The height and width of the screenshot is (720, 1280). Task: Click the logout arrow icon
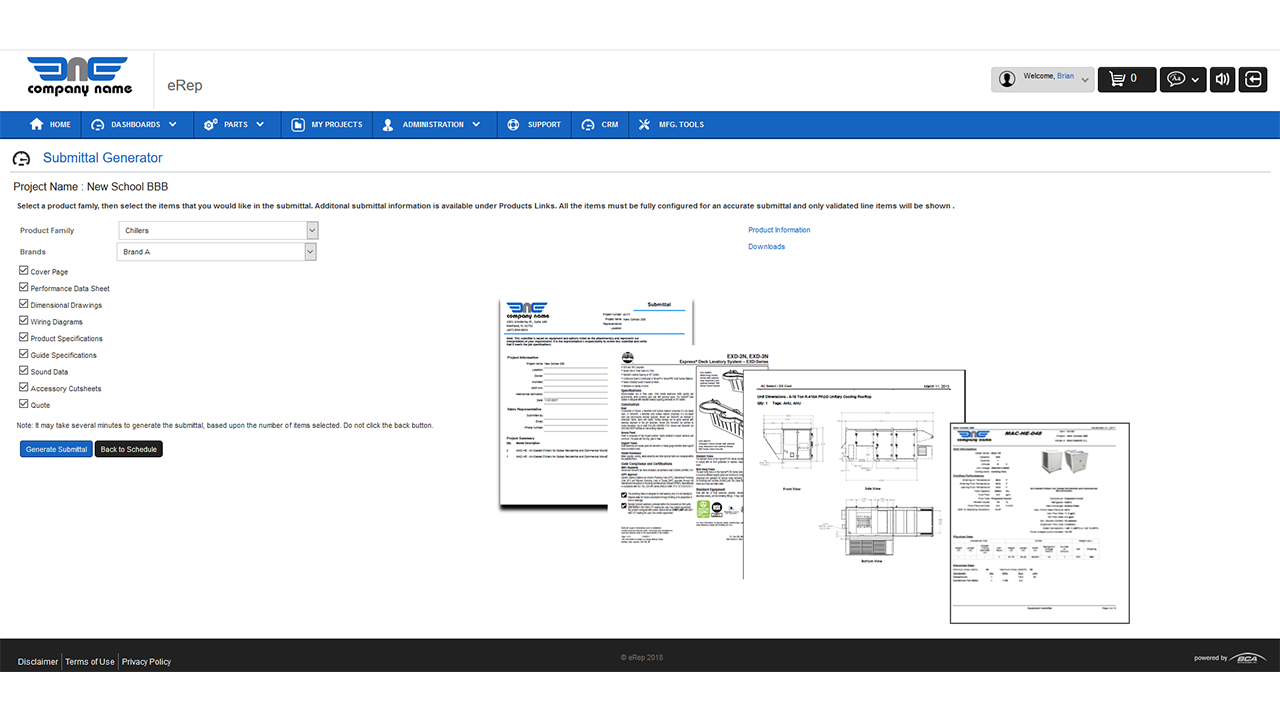(1253, 79)
